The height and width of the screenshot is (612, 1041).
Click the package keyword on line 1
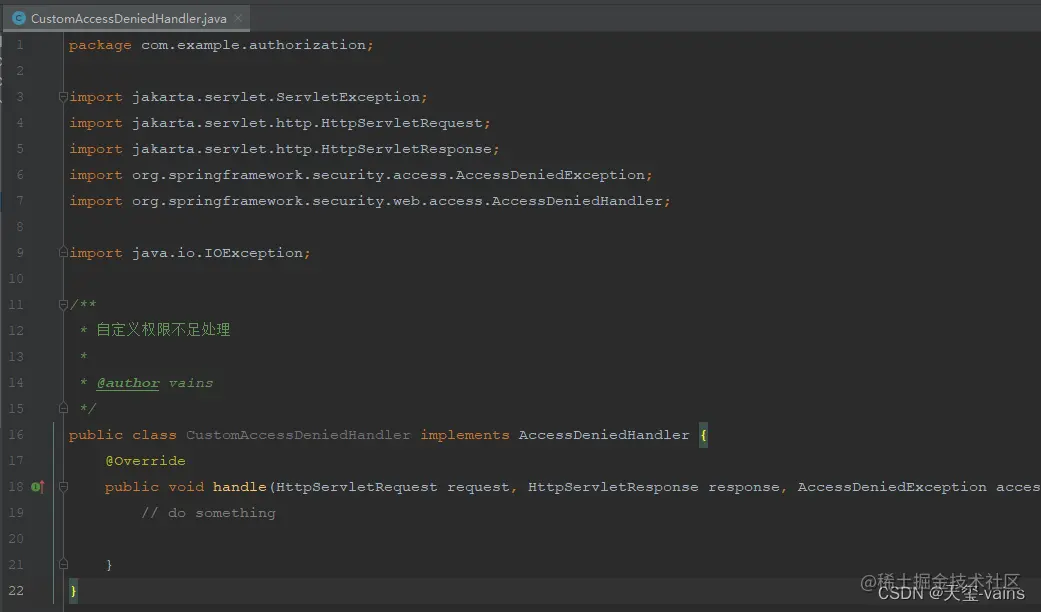tap(100, 45)
